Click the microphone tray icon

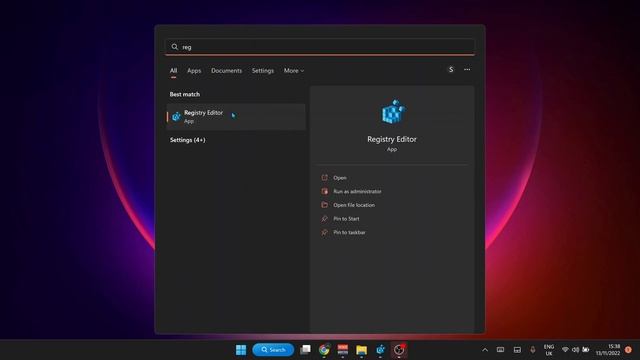click(533, 350)
